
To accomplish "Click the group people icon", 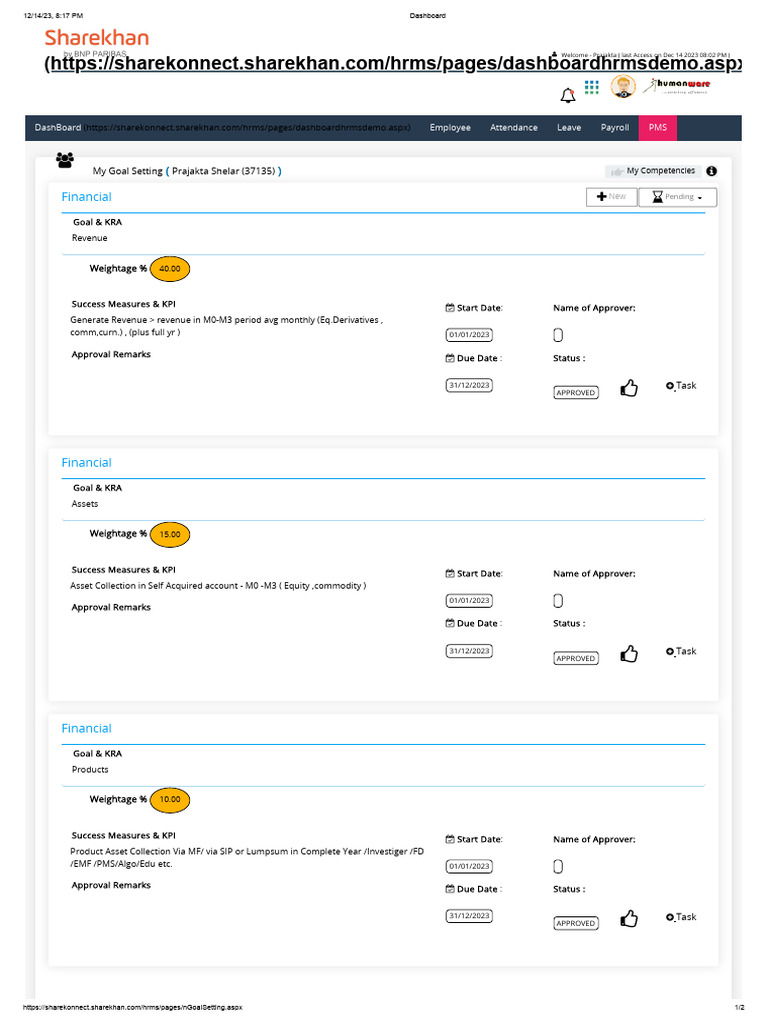I will click(x=65, y=160).
